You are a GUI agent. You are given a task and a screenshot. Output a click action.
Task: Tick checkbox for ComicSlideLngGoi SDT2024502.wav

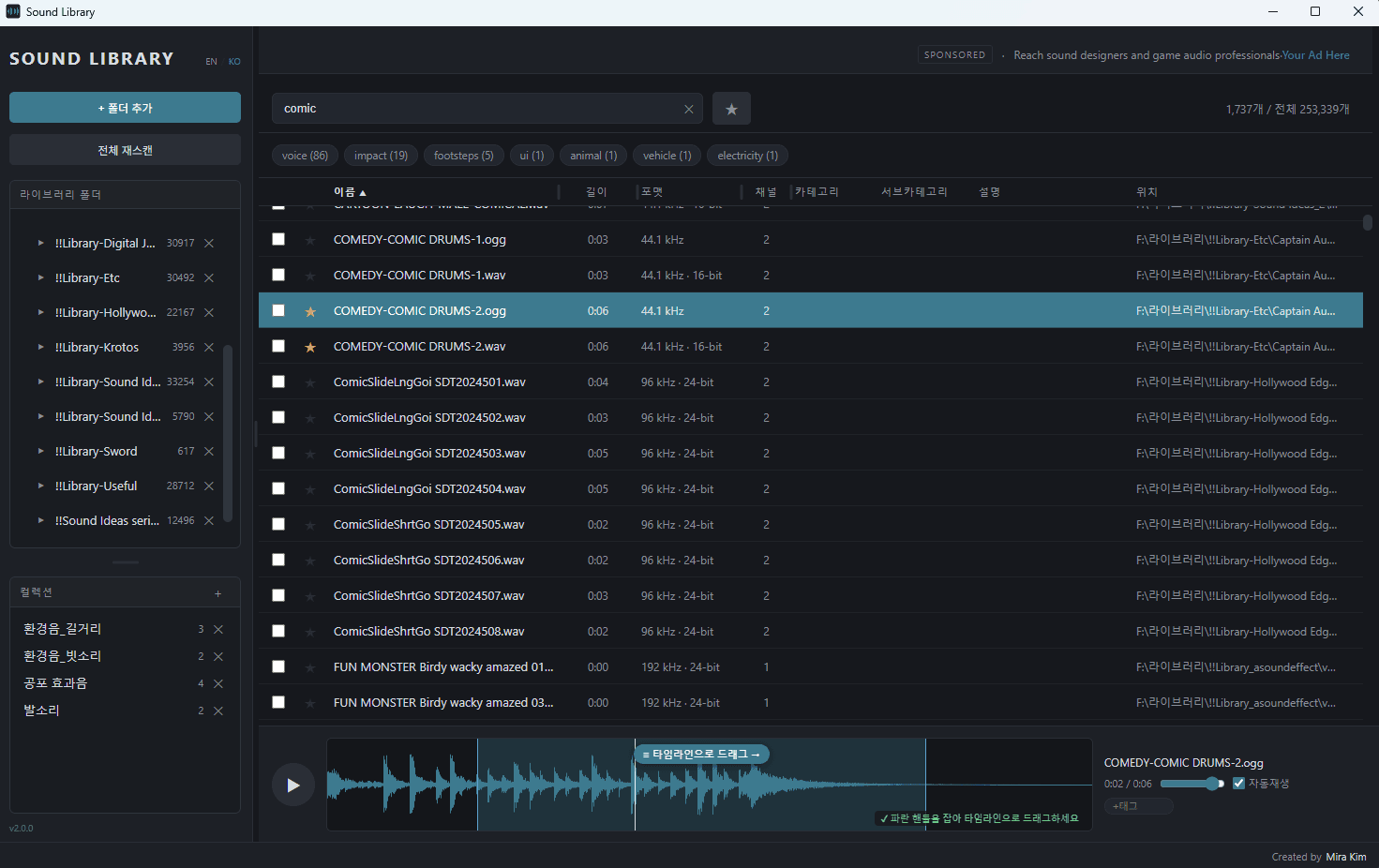(x=278, y=417)
